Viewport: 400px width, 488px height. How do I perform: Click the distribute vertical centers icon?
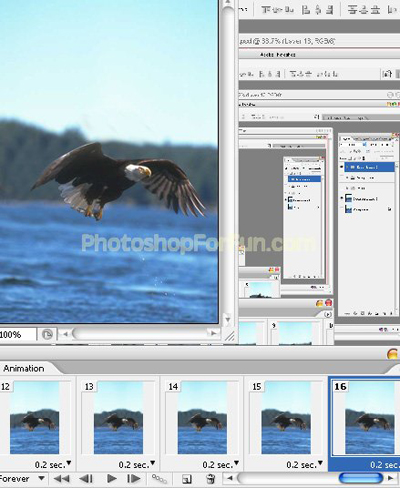(364, 10)
